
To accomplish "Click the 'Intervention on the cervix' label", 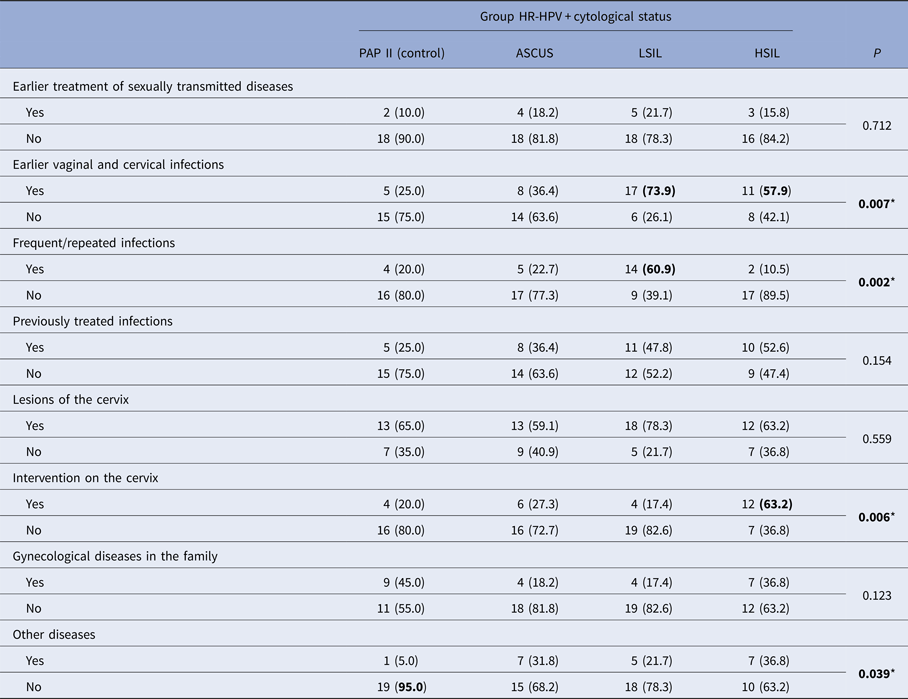I will pyautogui.click(x=85, y=478).
